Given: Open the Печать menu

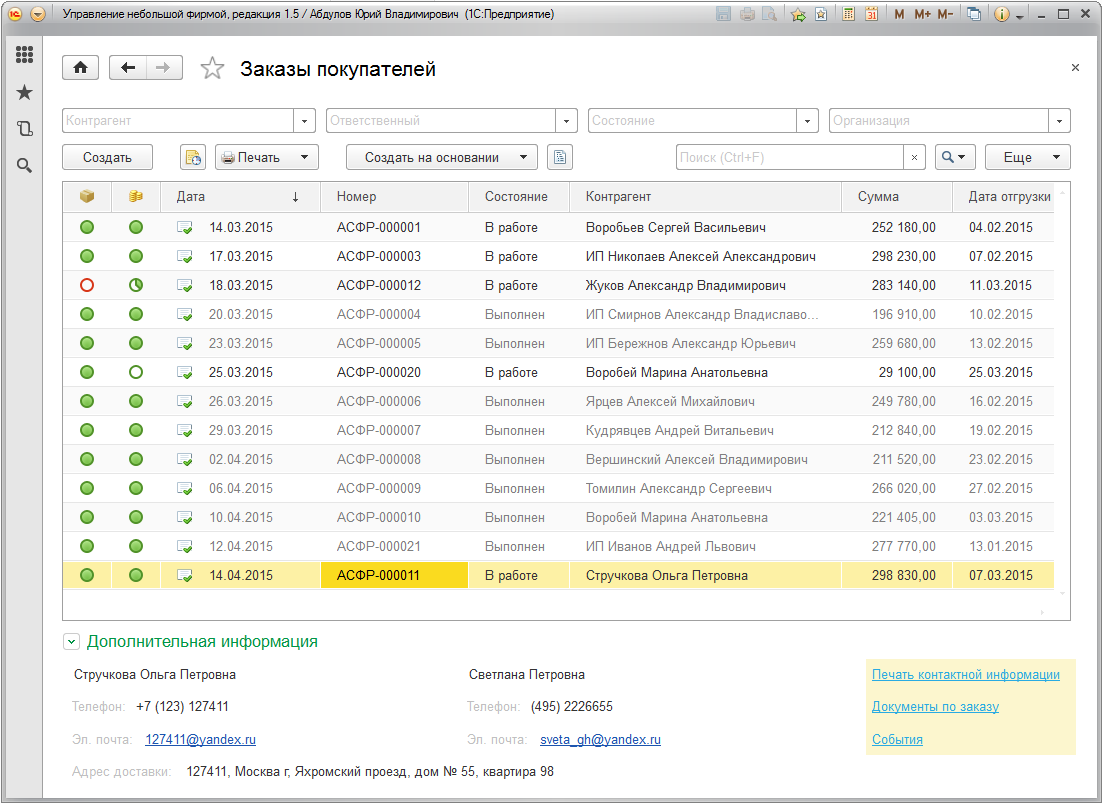Looking at the screenshot, I should point(266,157).
